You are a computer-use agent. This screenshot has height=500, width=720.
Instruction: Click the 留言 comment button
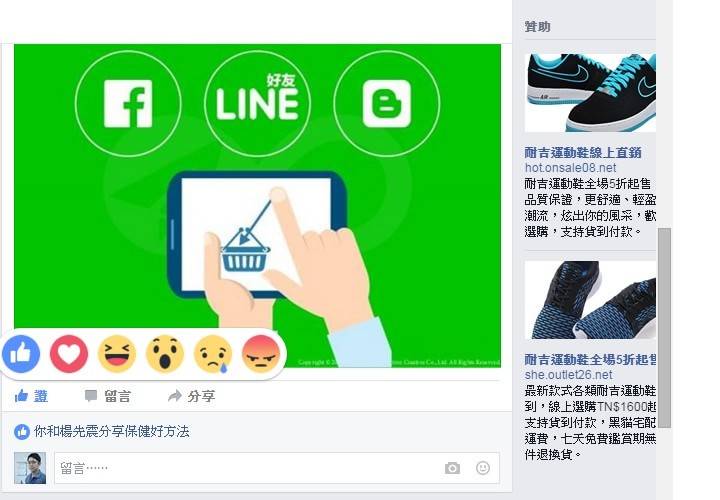pyautogui.click(x=108, y=396)
